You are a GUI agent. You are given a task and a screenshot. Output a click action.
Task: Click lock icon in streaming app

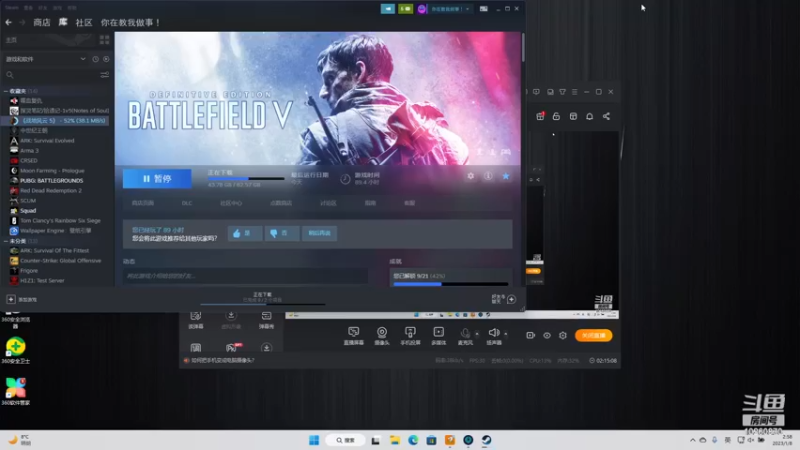pos(556,116)
